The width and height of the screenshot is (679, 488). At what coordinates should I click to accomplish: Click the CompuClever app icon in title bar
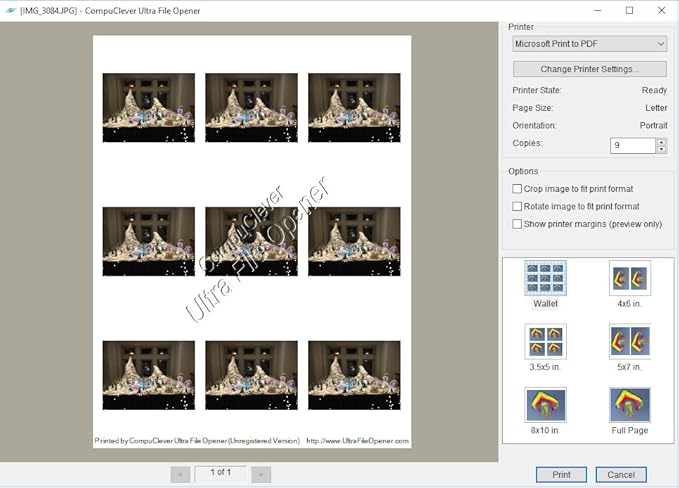[9, 10]
